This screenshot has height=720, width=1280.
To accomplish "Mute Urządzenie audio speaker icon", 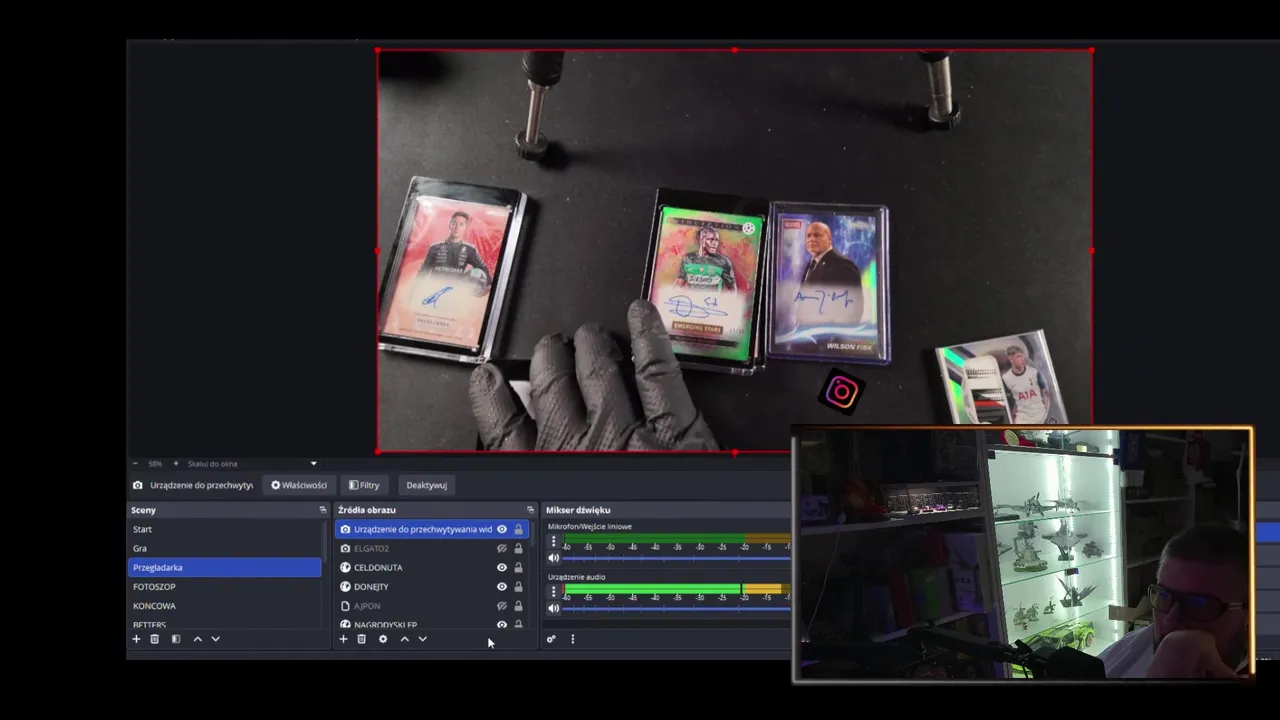I will pos(553,608).
